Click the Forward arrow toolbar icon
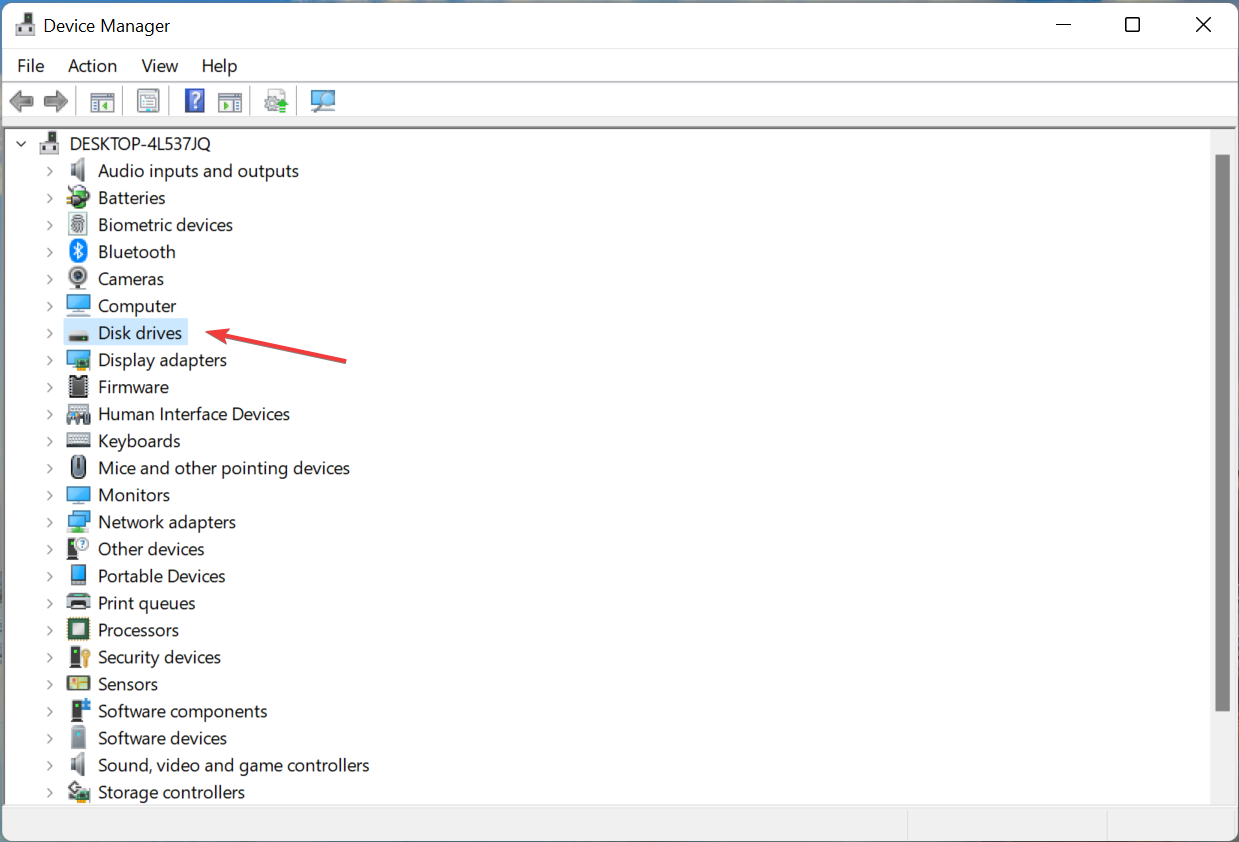1239x842 pixels. click(56, 101)
